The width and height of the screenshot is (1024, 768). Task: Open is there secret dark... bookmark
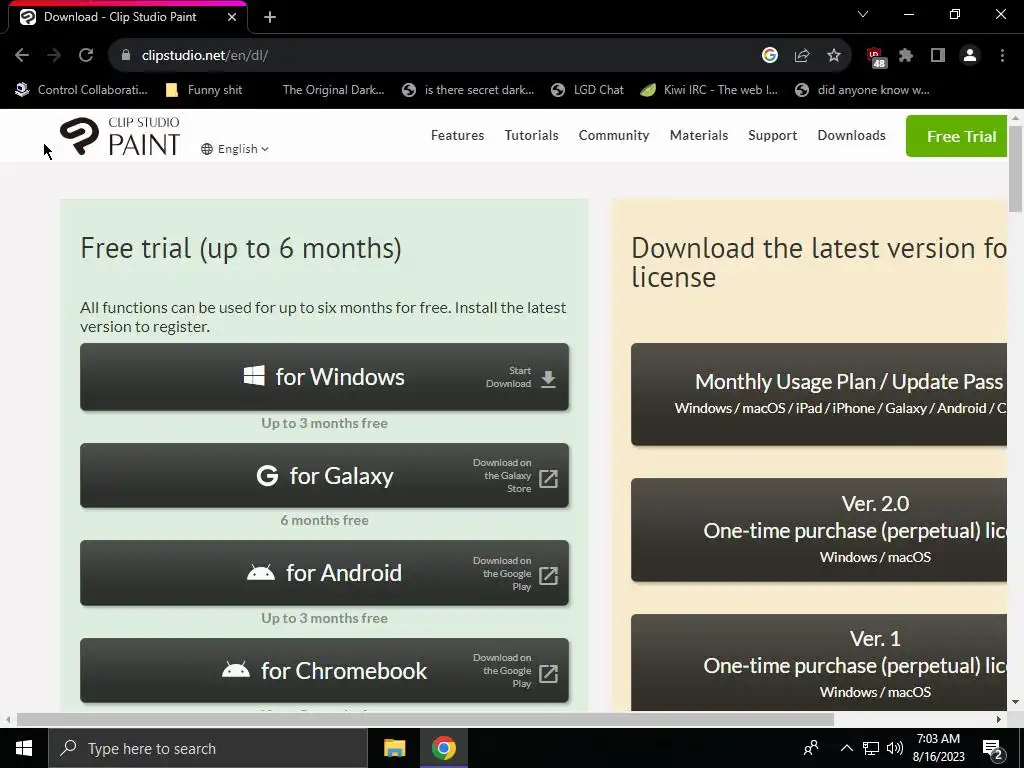pyautogui.click(x=468, y=90)
